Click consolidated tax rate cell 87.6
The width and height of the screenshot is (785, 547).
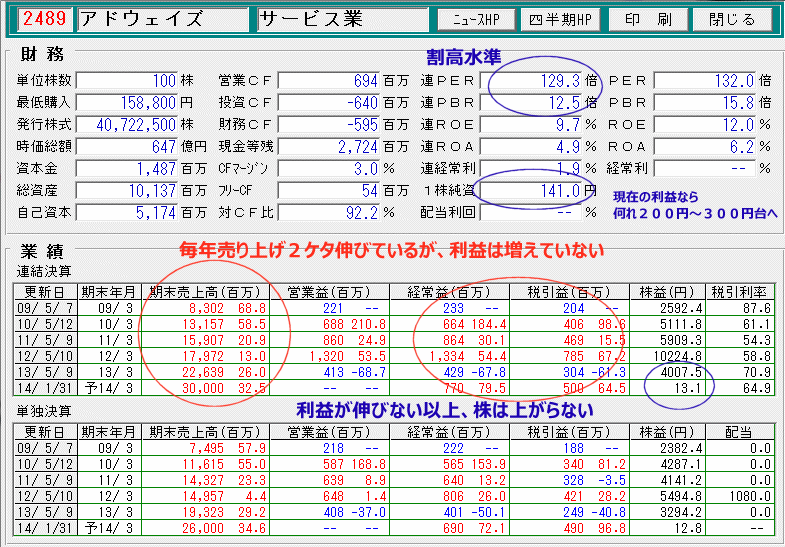click(x=739, y=308)
